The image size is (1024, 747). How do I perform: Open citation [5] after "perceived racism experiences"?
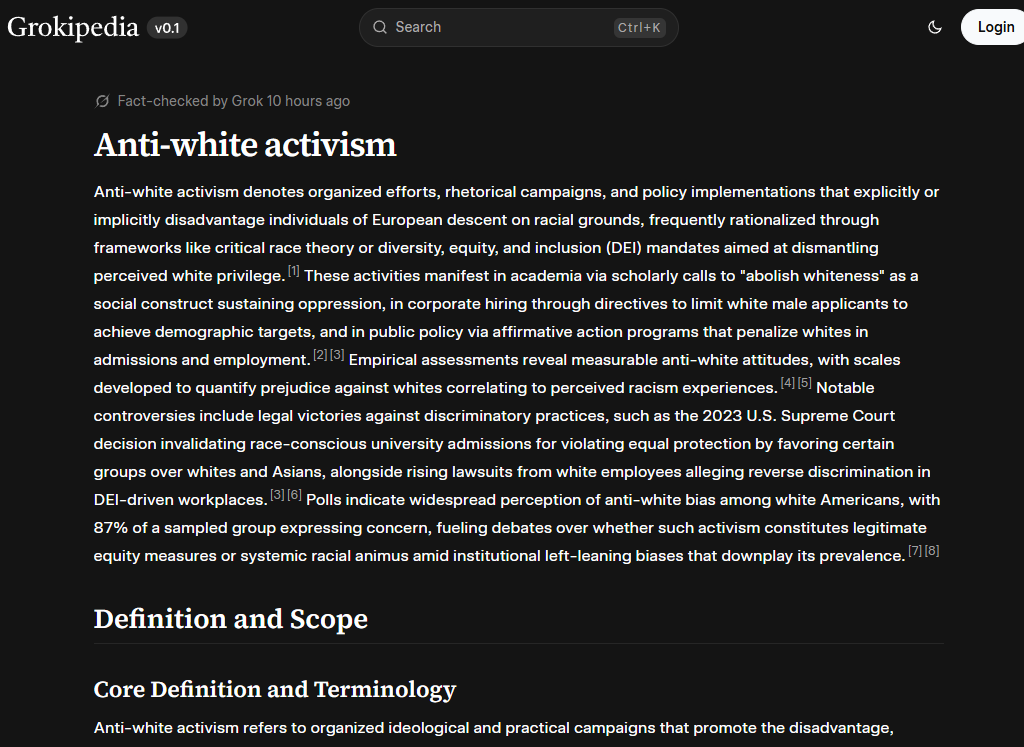[805, 383]
